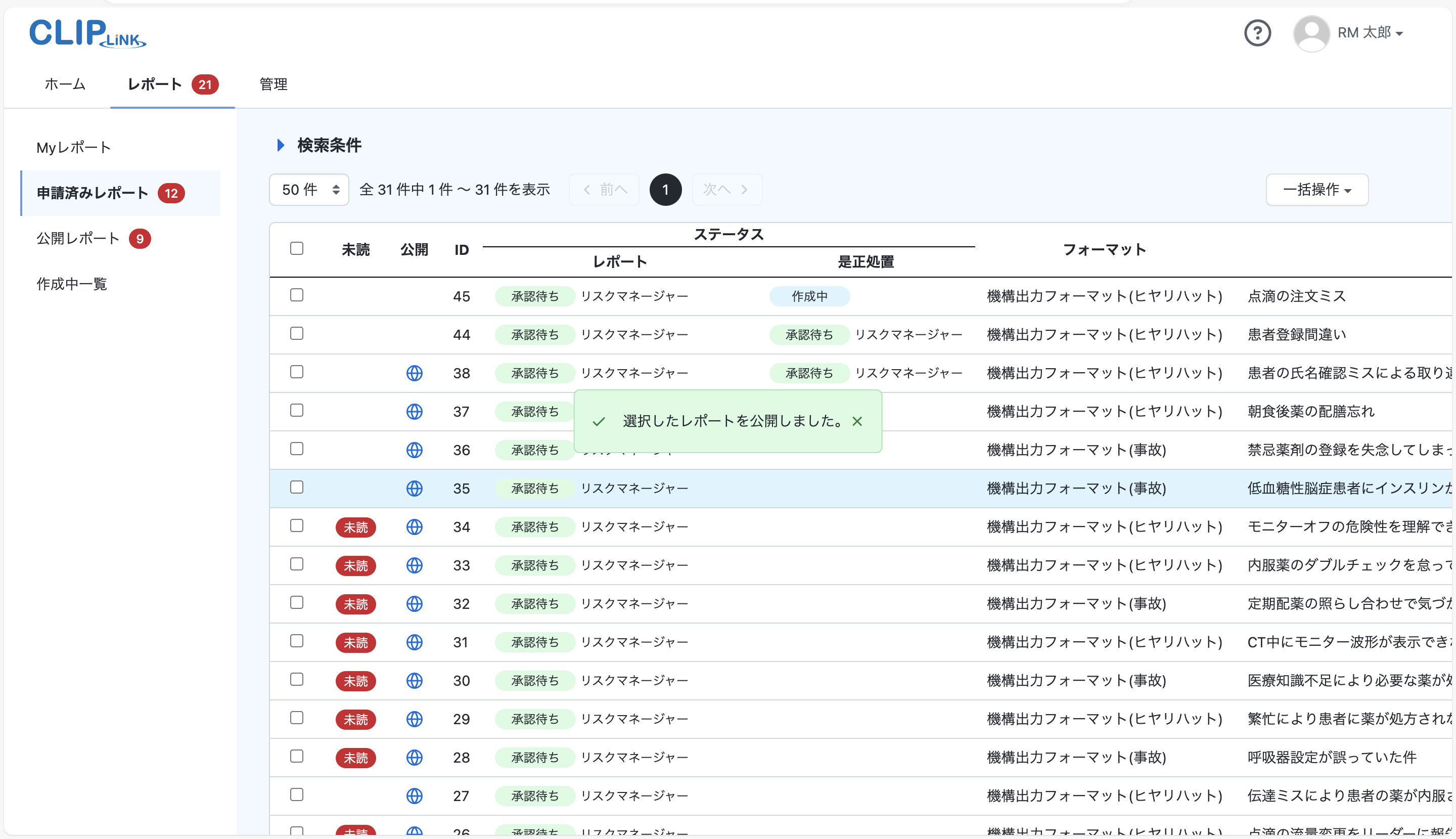1456x839 pixels.
Task: Switch to the 管理 tab
Action: (273, 84)
